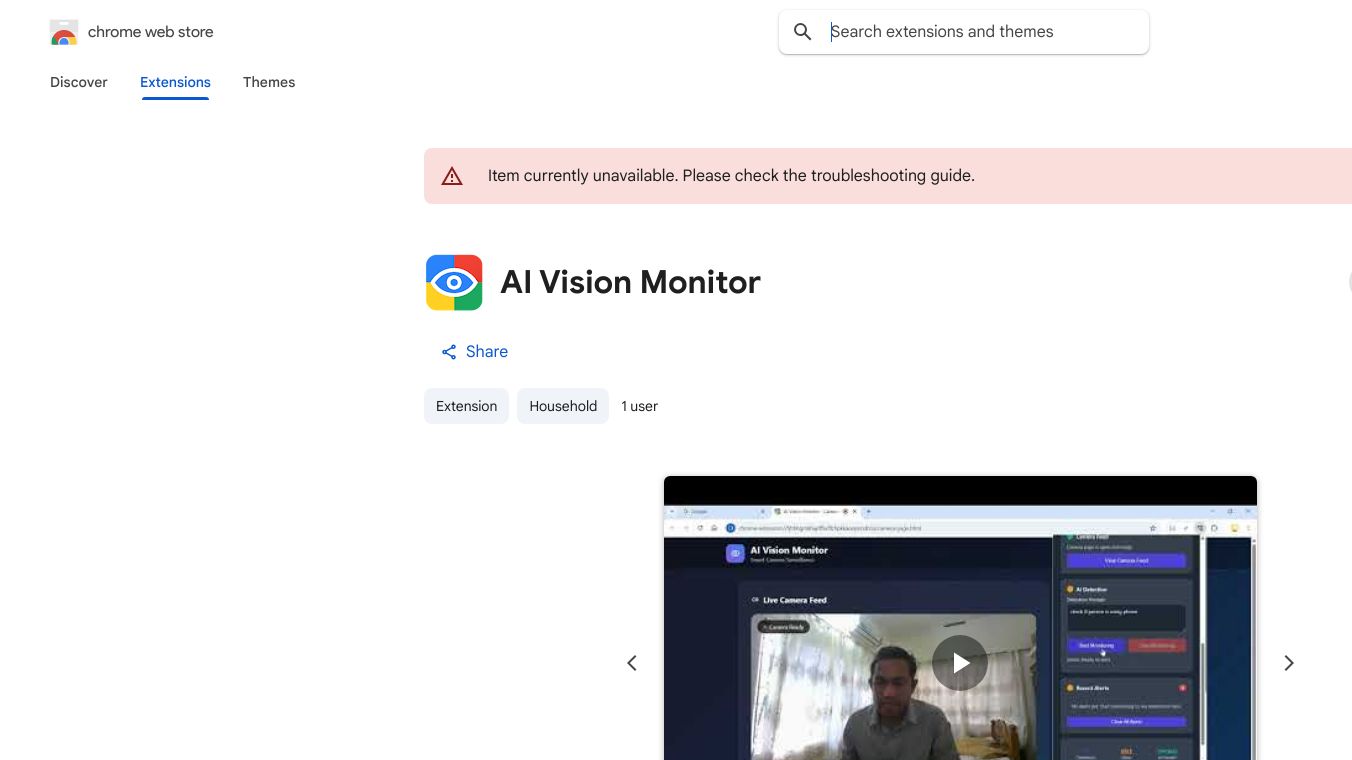The image size is (1352, 760).
Task: Click the search magnifier icon
Action: tap(802, 32)
